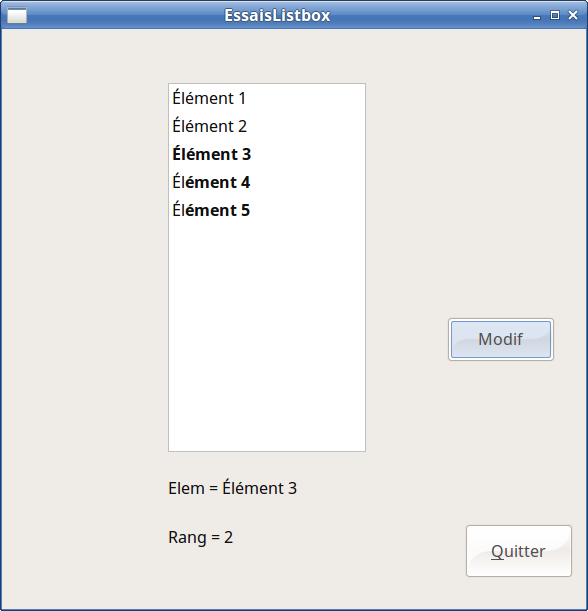Select Élément 1 in the listbox

point(267,98)
